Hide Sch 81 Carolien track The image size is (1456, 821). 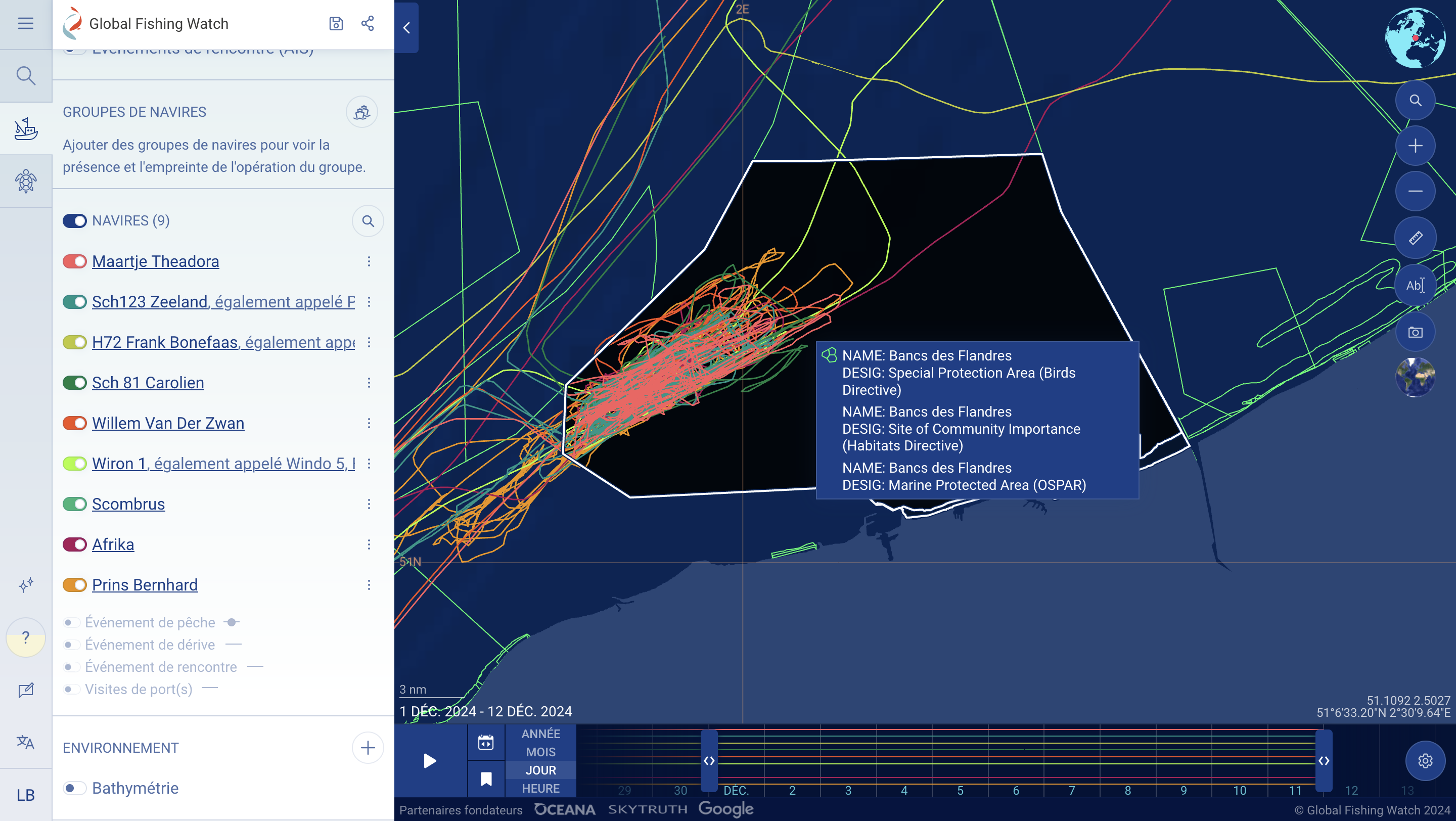[75, 383]
